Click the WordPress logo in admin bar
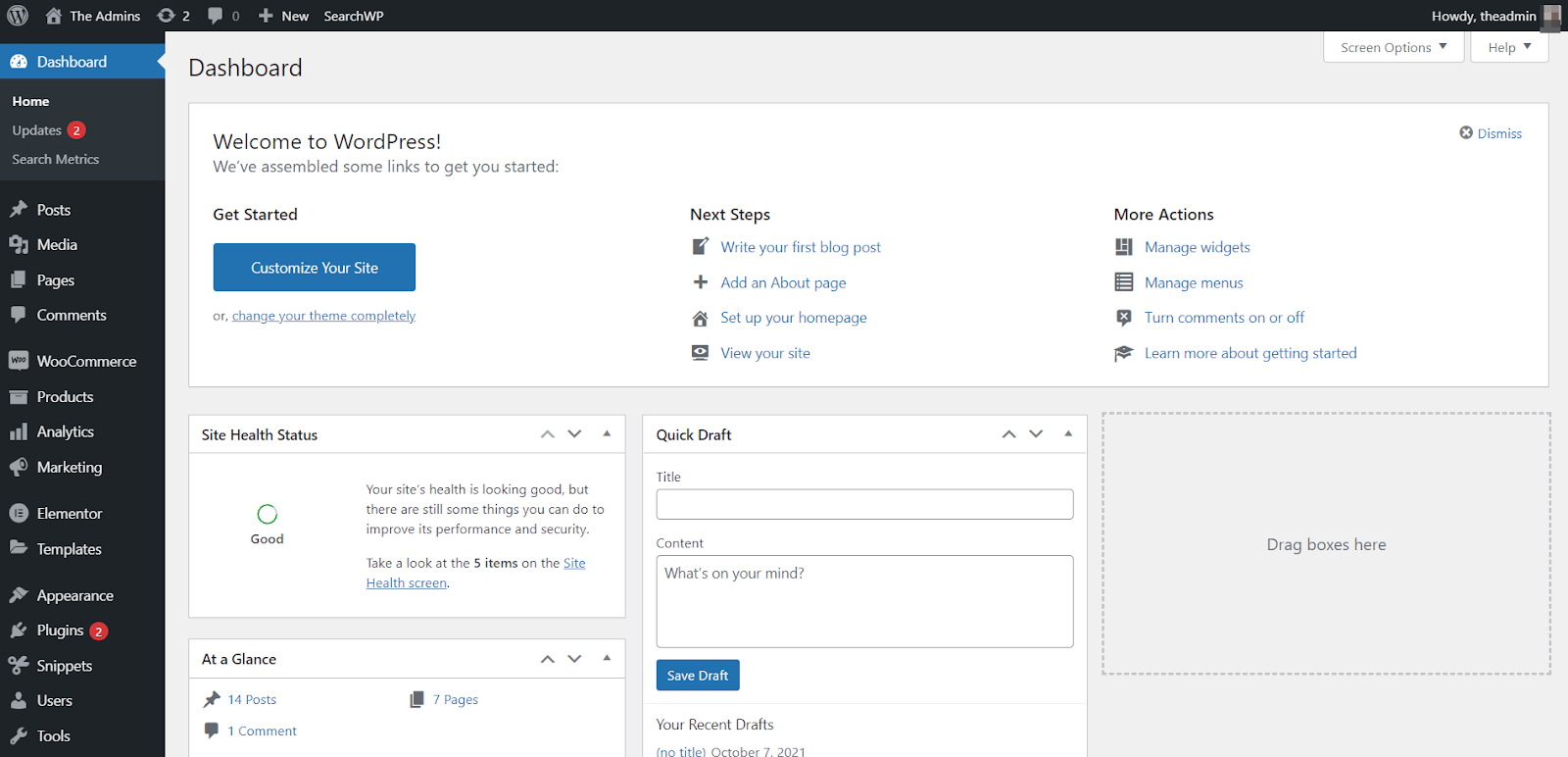1568x757 pixels. pyautogui.click(x=18, y=16)
